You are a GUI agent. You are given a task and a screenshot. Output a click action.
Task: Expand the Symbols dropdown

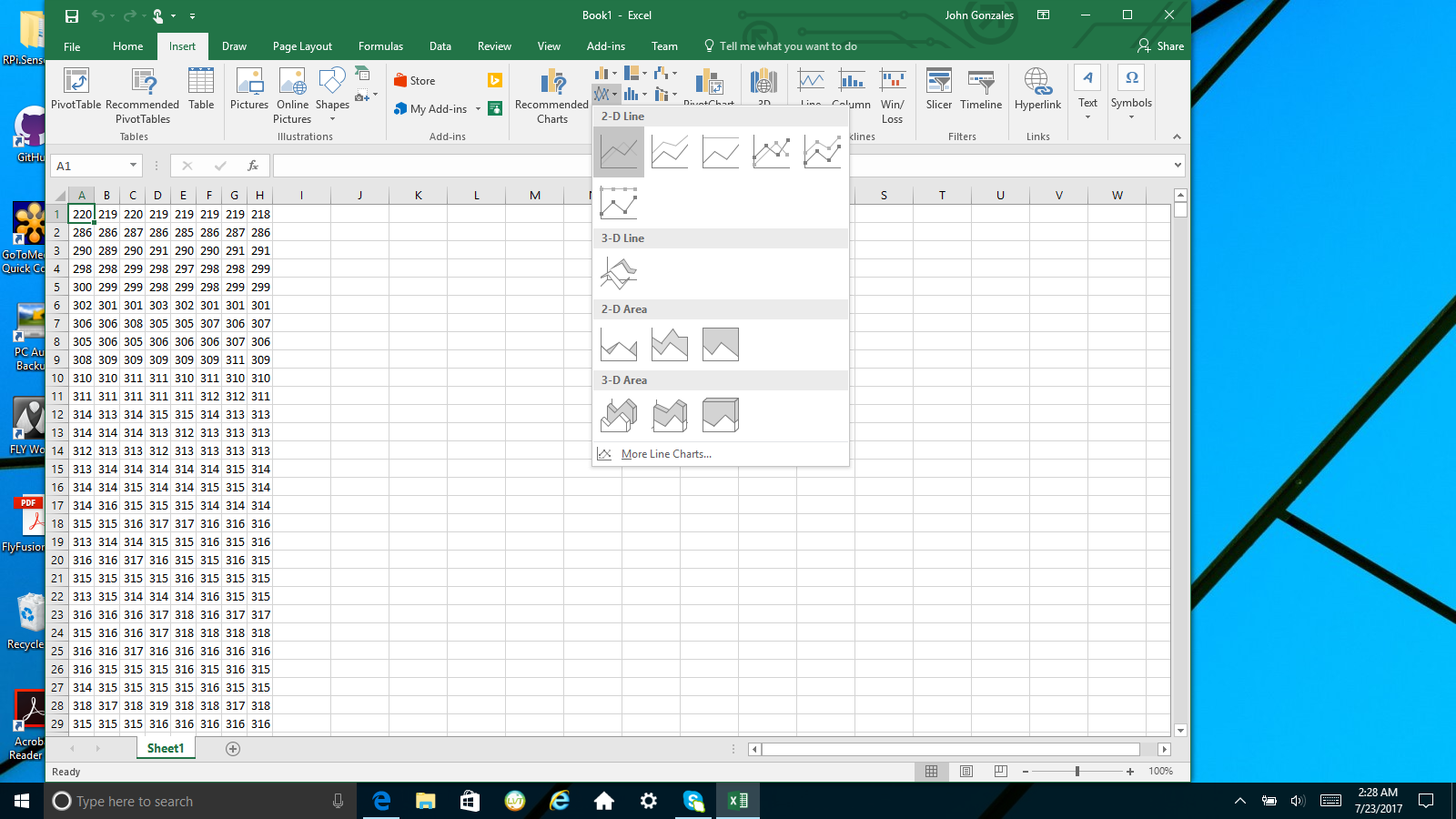1131,116
